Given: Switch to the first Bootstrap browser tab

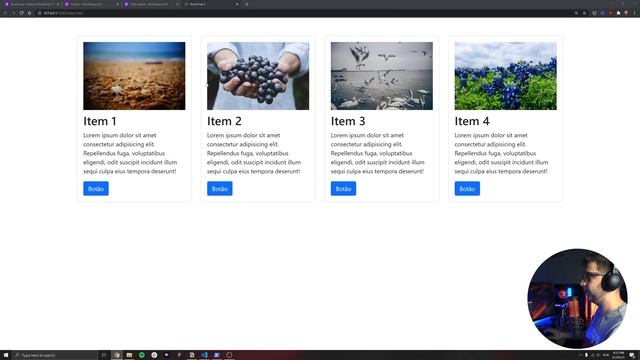Looking at the screenshot, I should (x=31, y=4).
